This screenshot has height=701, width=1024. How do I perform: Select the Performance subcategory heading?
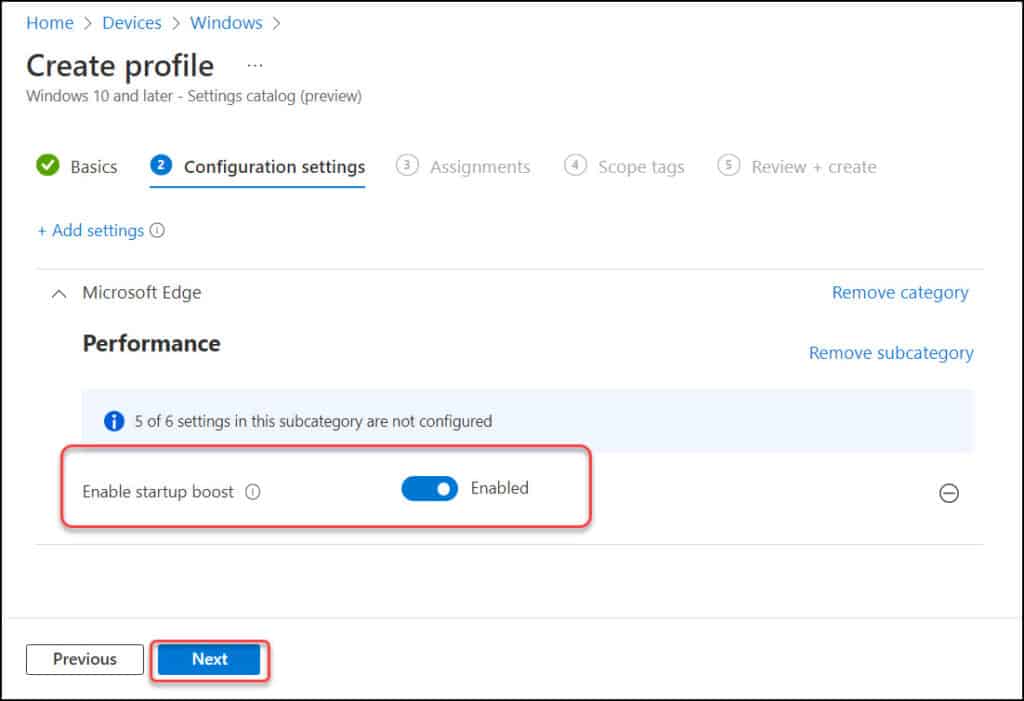pos(152,344)
